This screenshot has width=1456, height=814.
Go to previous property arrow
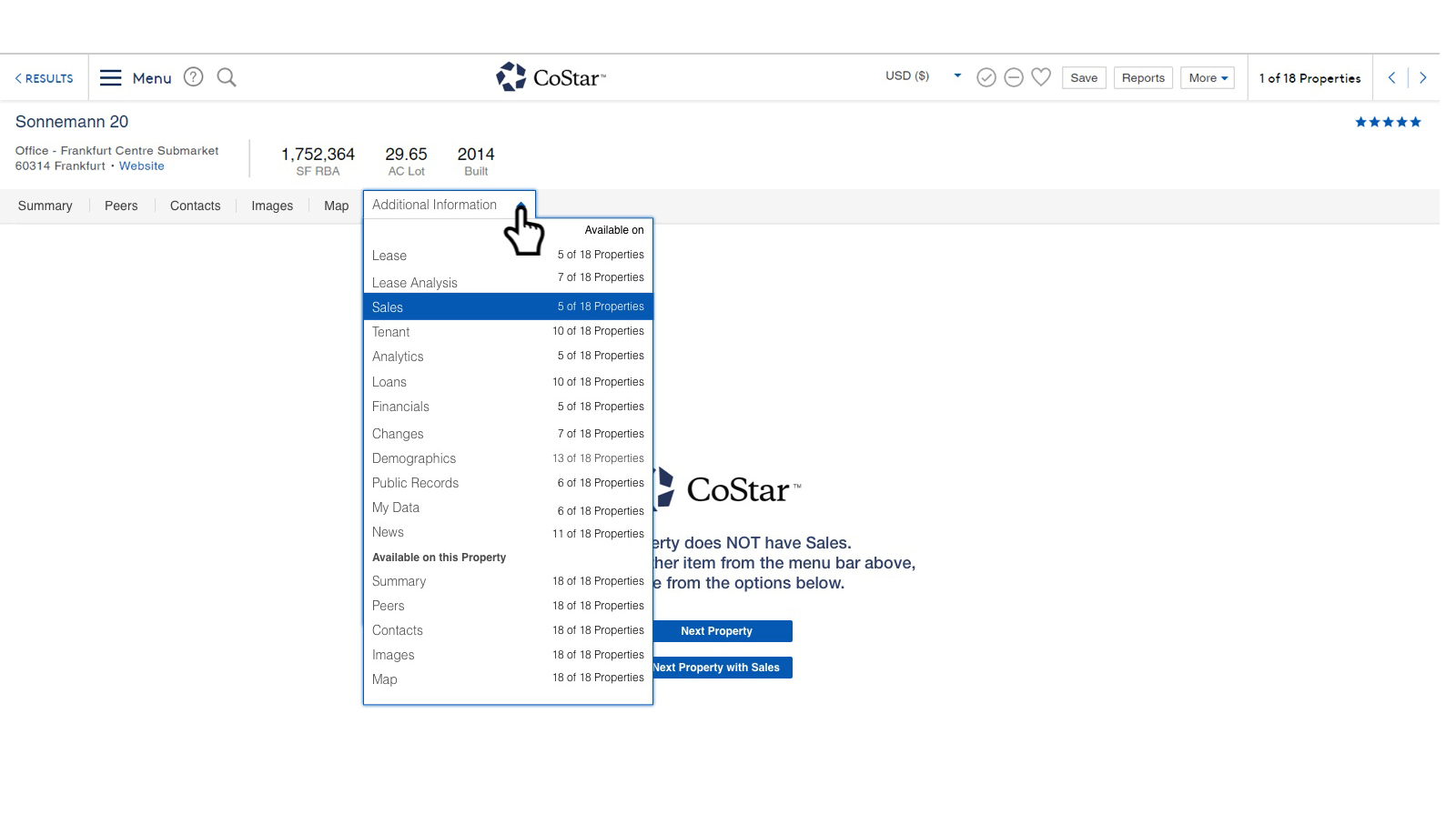[x=1391, y=78]
